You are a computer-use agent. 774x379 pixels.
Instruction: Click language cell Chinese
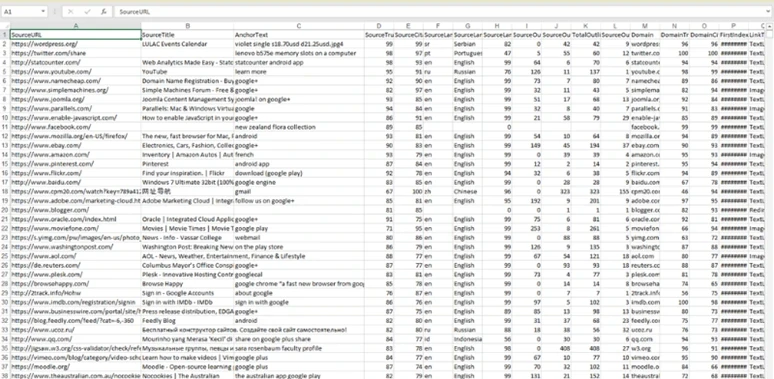point(467,191)
